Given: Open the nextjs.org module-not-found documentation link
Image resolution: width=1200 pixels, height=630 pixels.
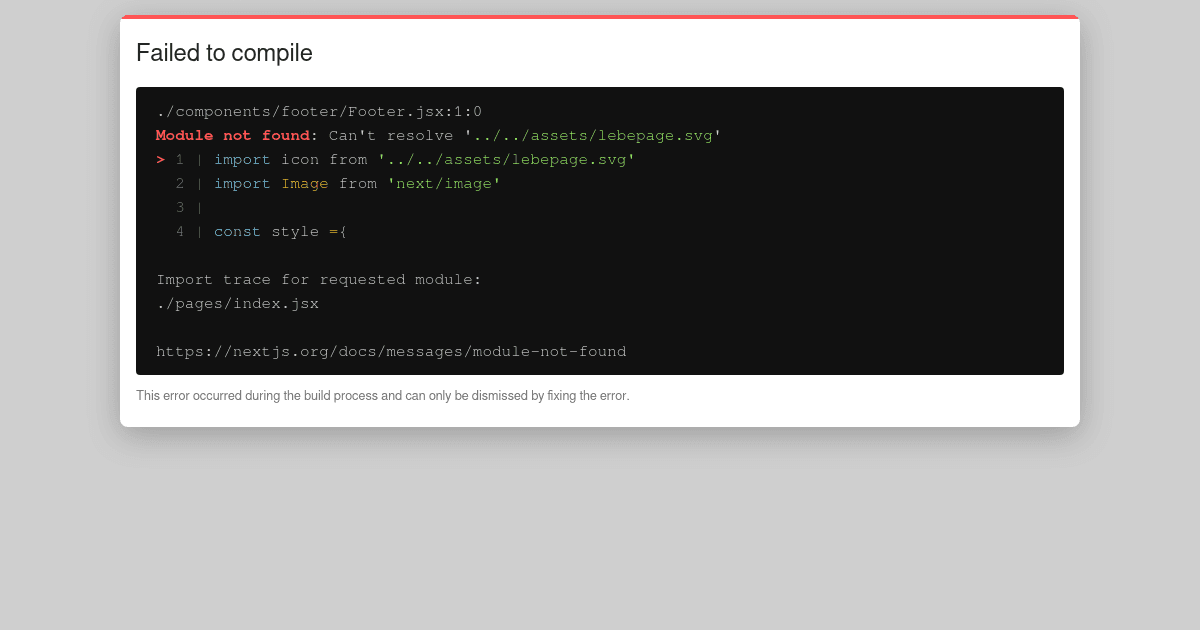Looking at the screenshot, I should [391, 351].
